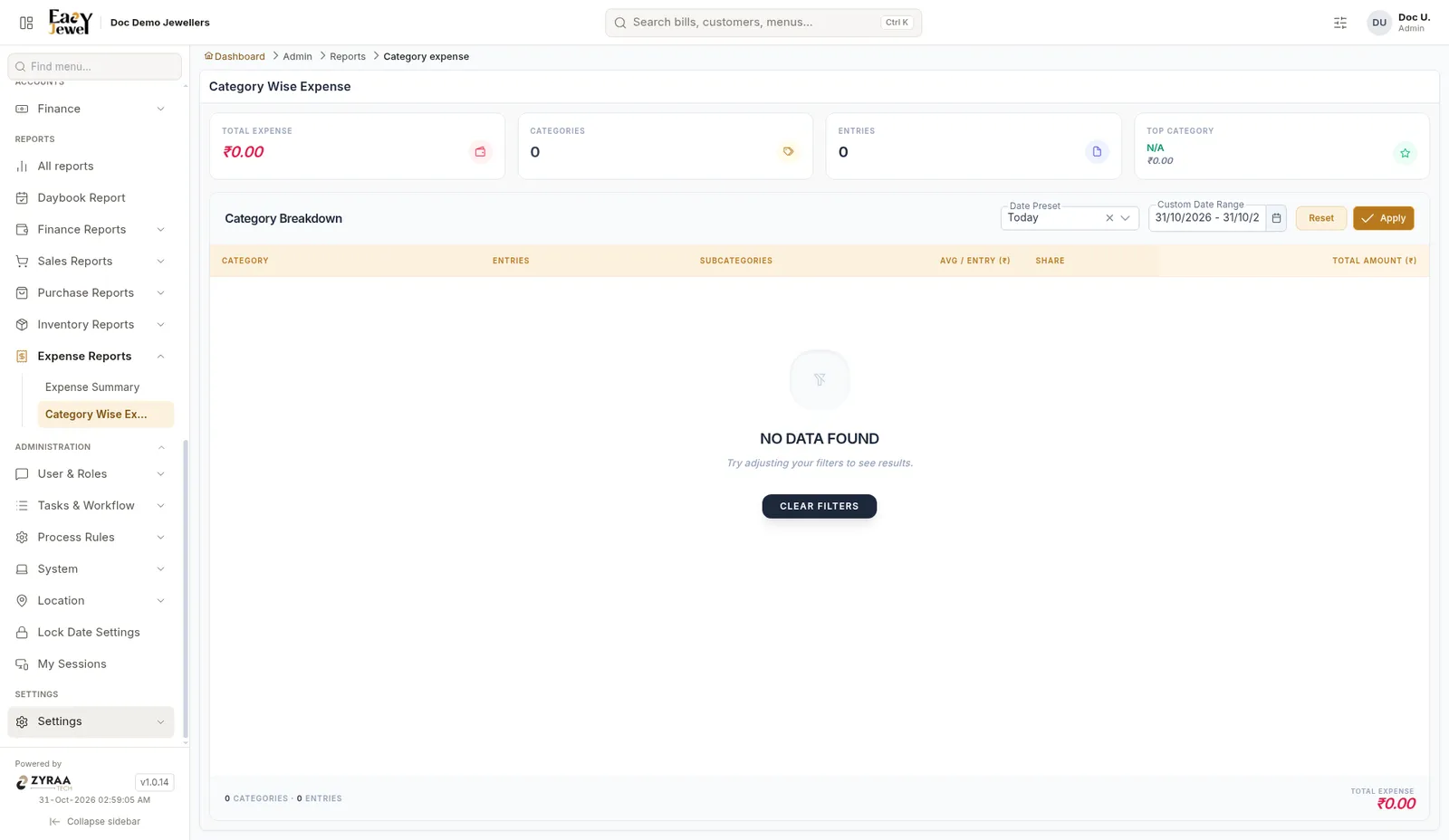Click the home icon in the breadcrumb
The image size is (1449, 840).
208,56
